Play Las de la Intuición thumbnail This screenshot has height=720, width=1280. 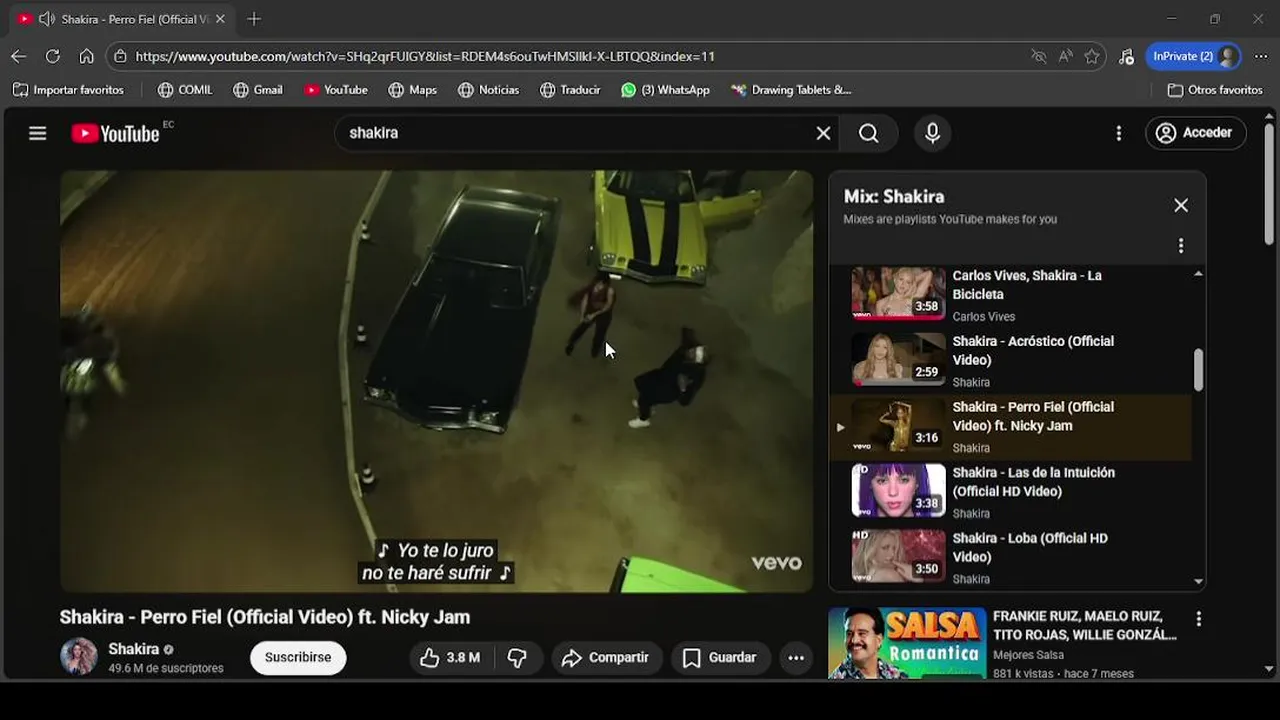[898, 490]
